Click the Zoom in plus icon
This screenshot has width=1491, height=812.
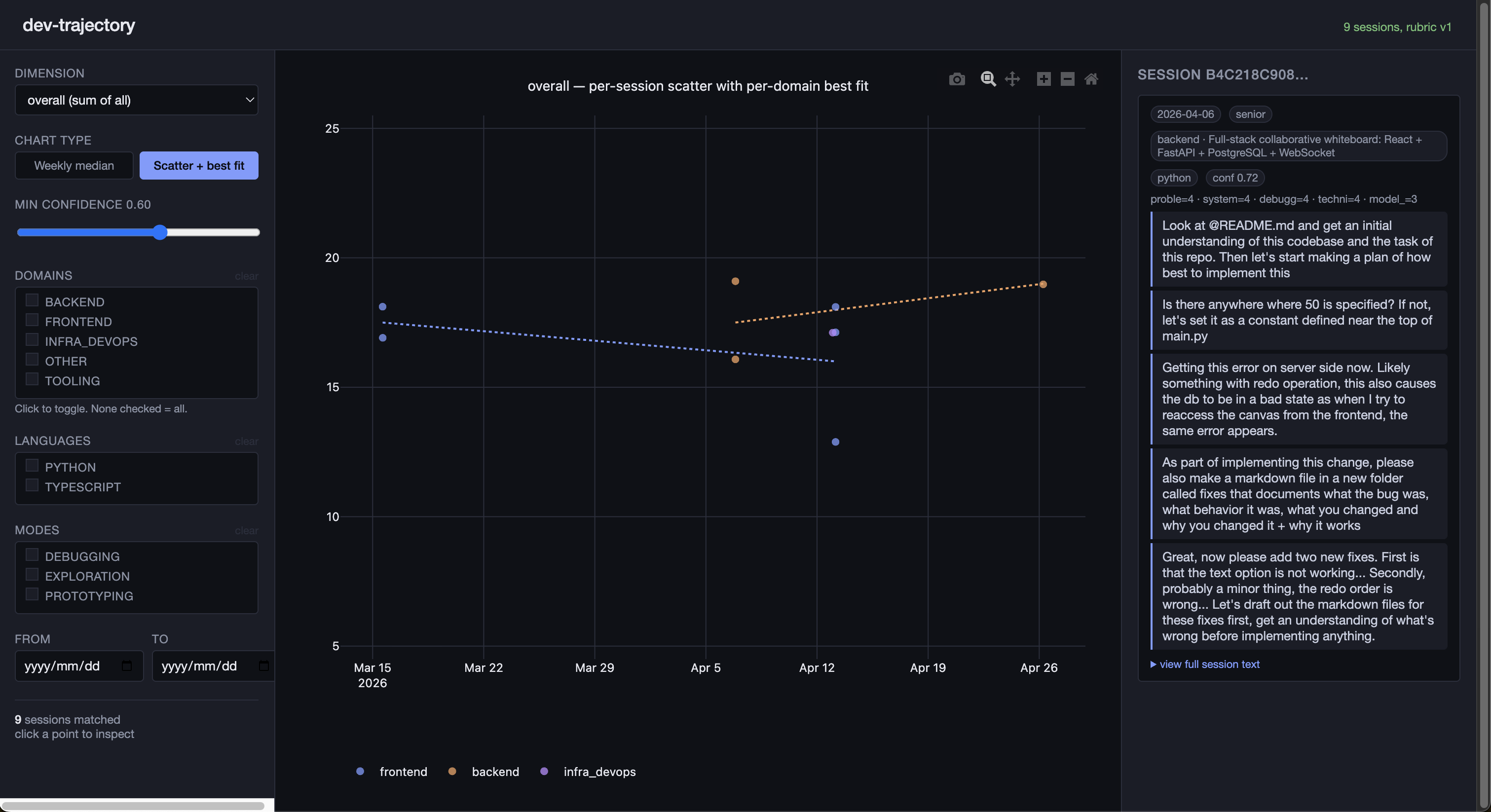tap(1044, 79)
